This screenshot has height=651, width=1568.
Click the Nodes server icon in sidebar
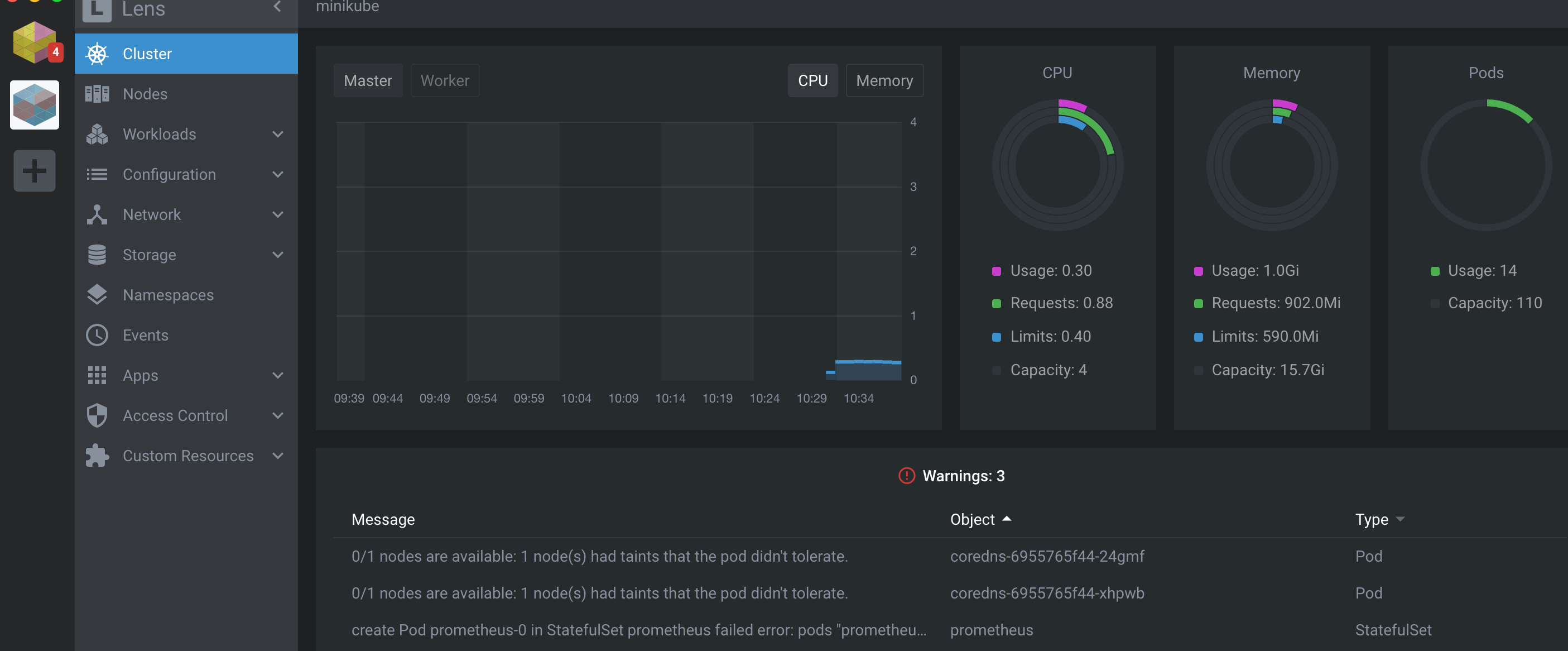click(97, 94)
